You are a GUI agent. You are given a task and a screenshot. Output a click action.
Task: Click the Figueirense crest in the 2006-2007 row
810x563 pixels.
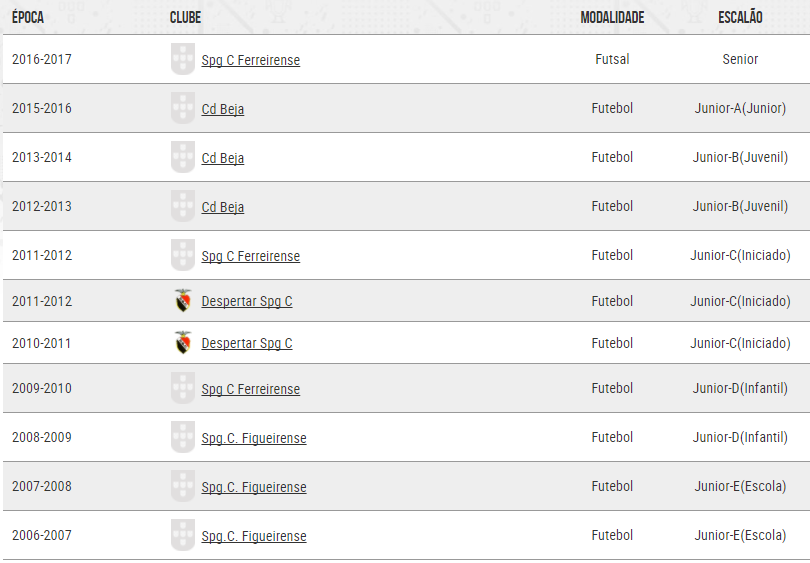coord(182,535)
